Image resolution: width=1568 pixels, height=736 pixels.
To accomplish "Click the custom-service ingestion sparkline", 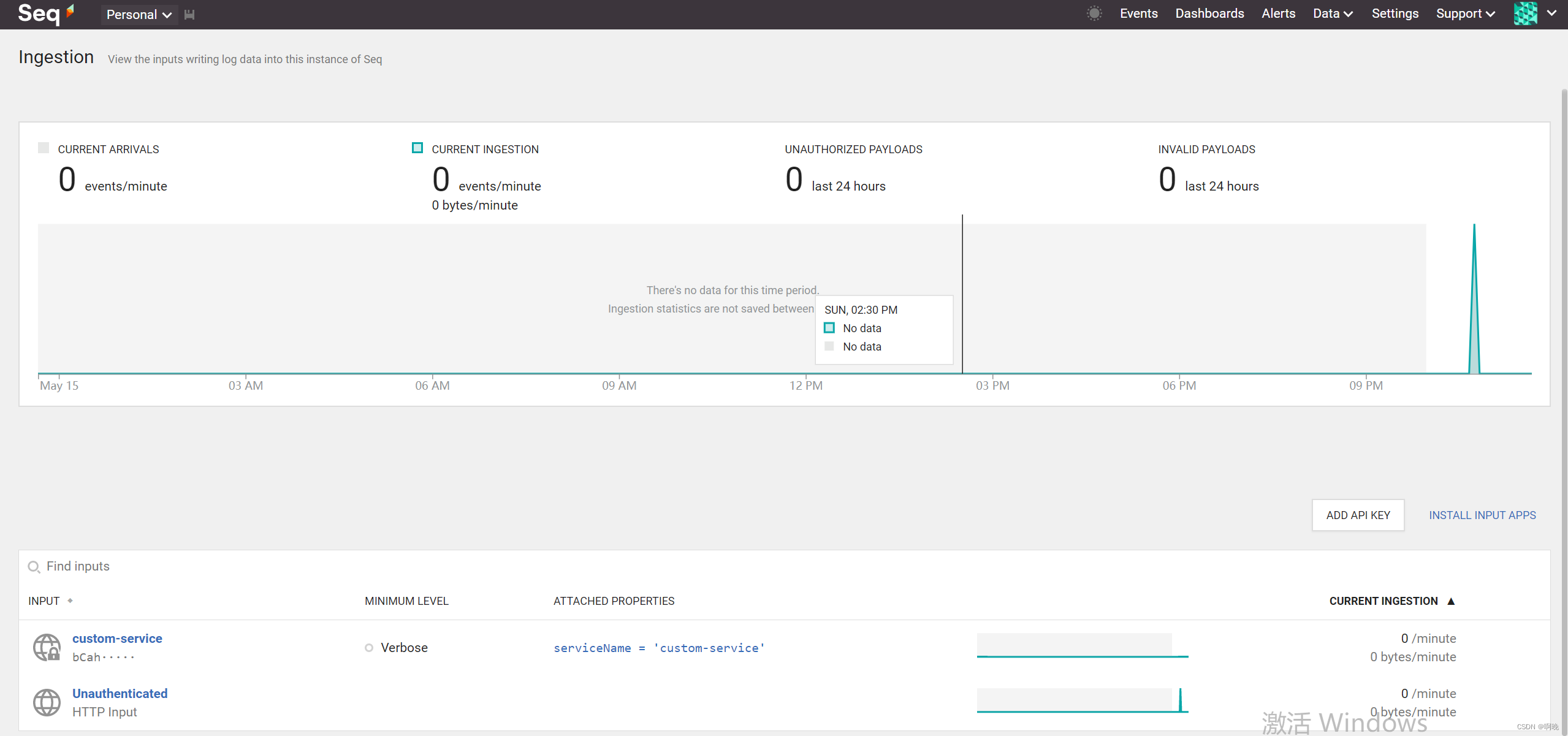I will click(x=1083, y=646).
